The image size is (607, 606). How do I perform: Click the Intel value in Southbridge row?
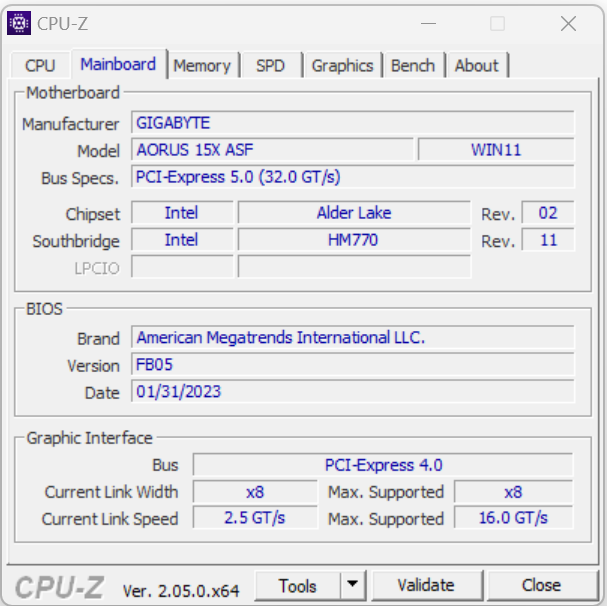182,240
